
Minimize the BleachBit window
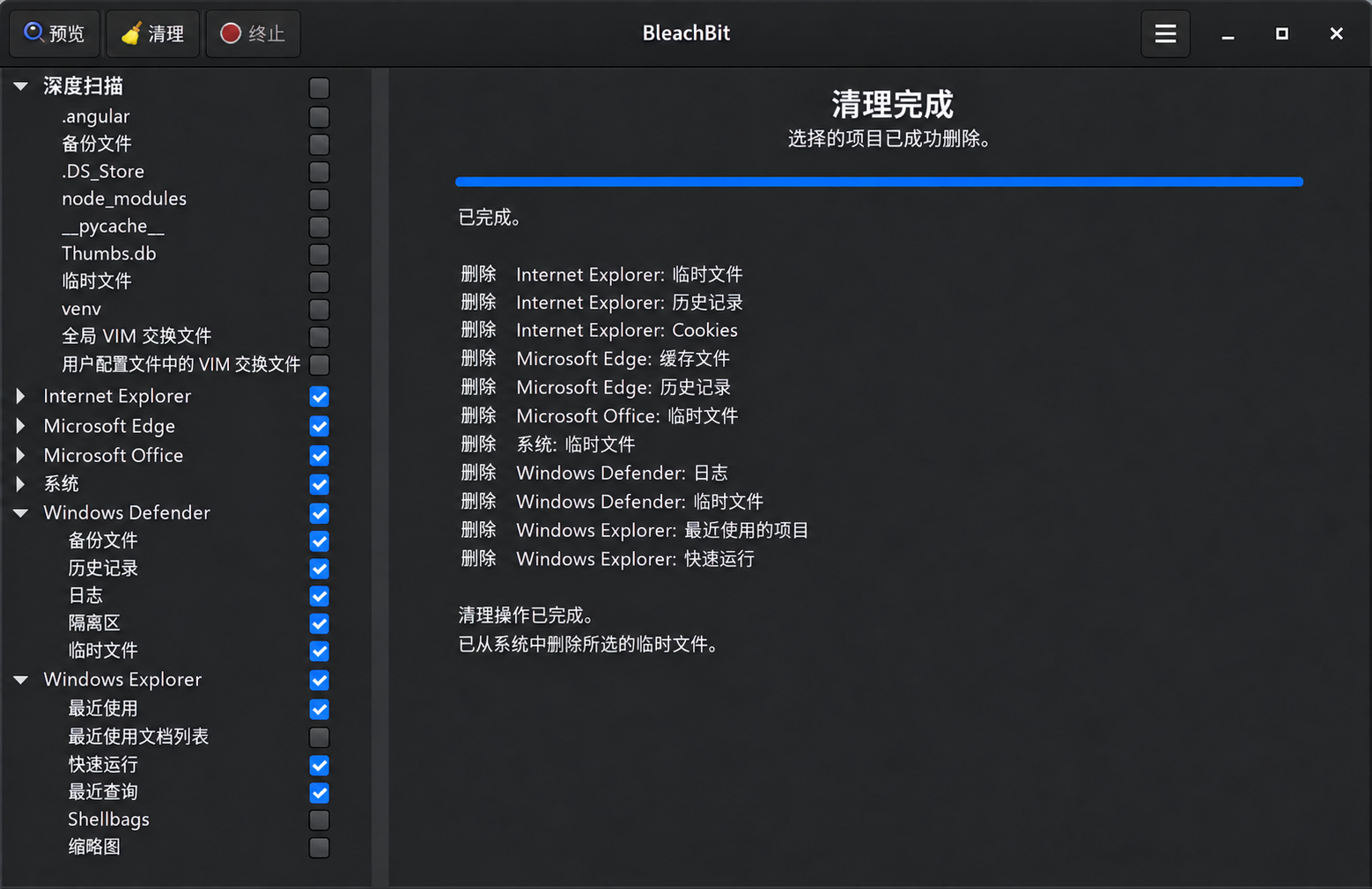(1228, 33)
